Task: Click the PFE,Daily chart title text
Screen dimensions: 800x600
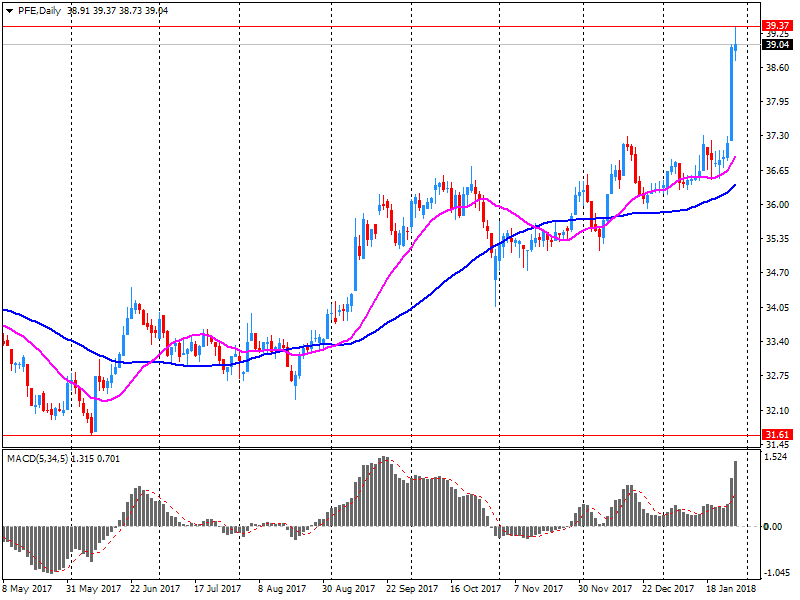Action: pyautogui.click(x=40, y=10)
